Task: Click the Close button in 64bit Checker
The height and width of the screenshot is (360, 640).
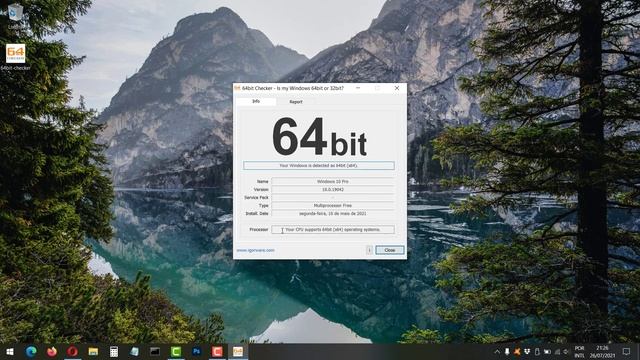Action: (x=390, y=250)
